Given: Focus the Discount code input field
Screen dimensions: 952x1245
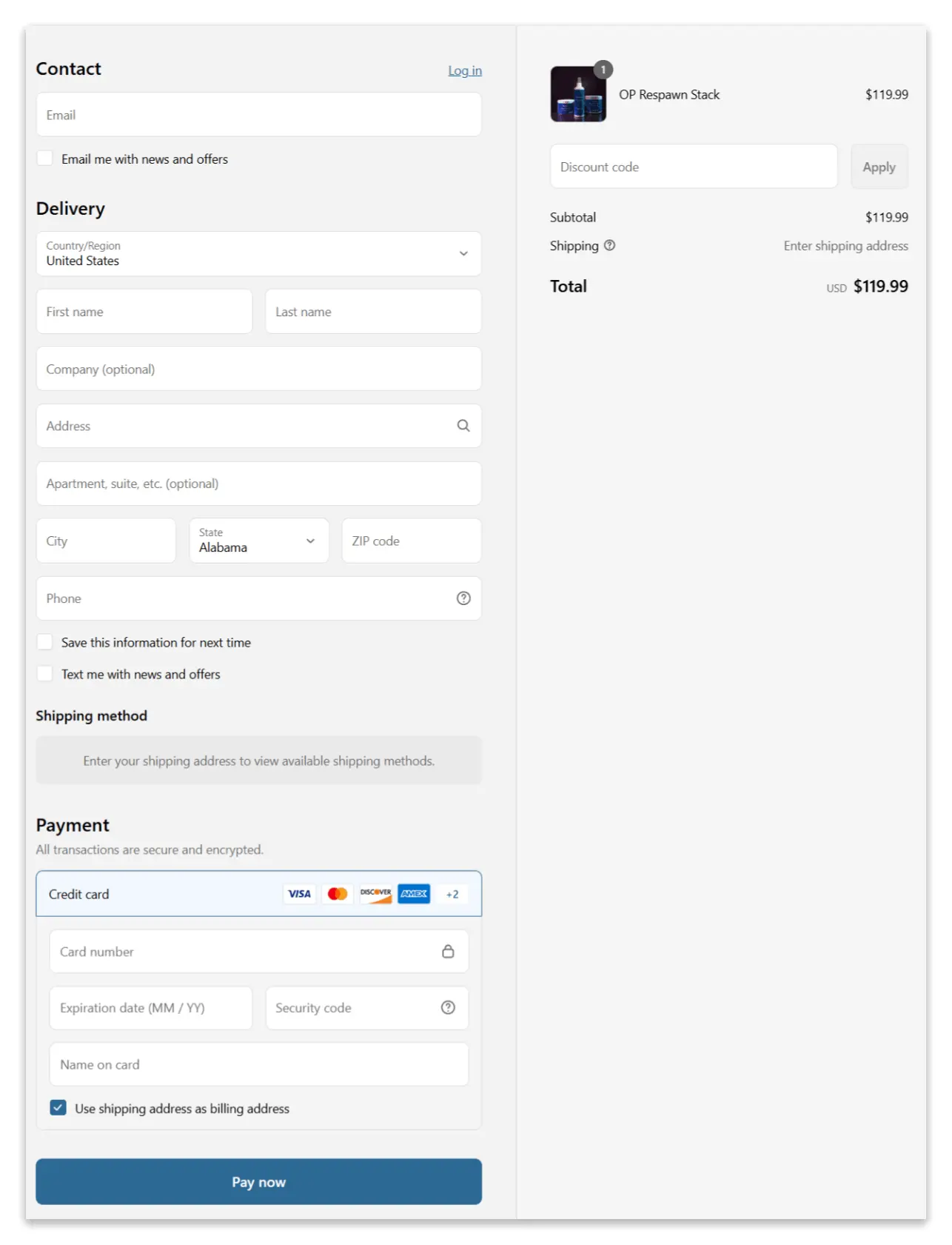Looking at the screenshot, I should pos(693,167).
